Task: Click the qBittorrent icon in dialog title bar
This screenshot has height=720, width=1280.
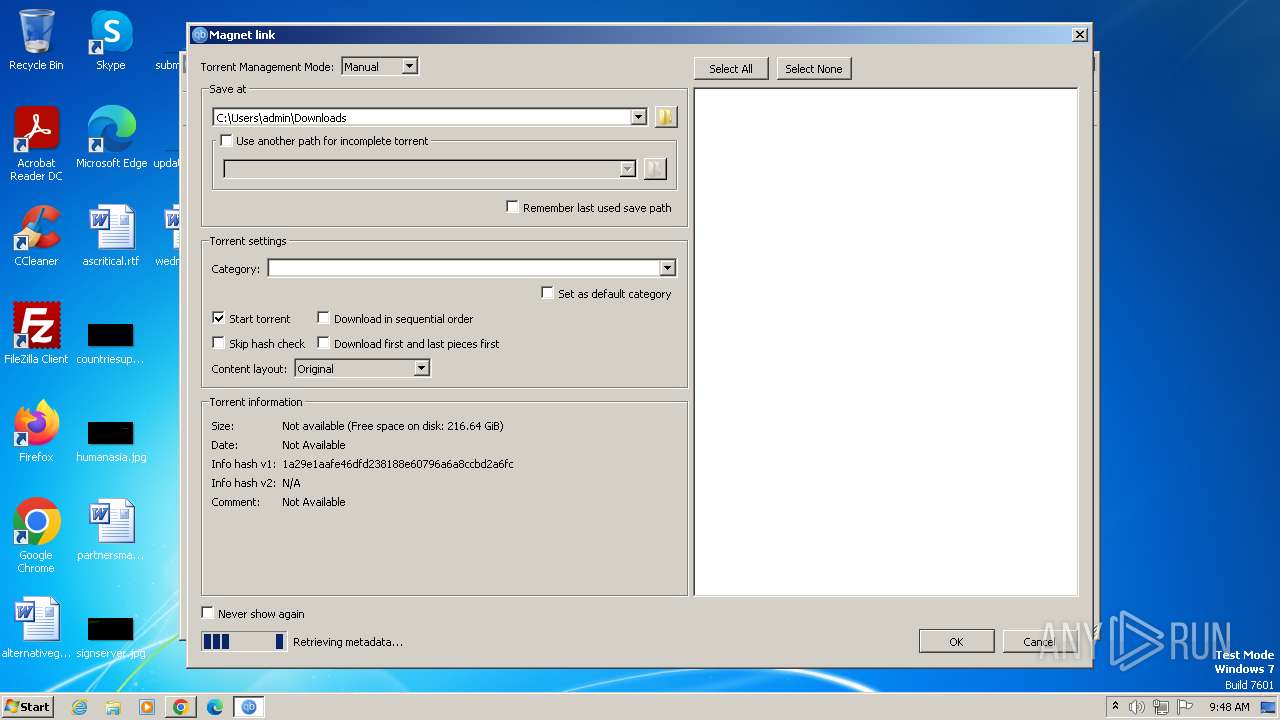Action: pyautogui.click(x=199, y=35)
